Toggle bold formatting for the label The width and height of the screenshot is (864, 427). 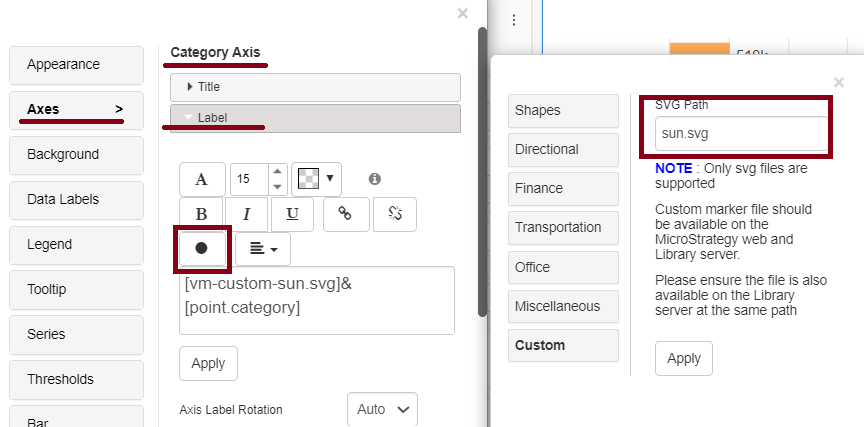[202, 214]
